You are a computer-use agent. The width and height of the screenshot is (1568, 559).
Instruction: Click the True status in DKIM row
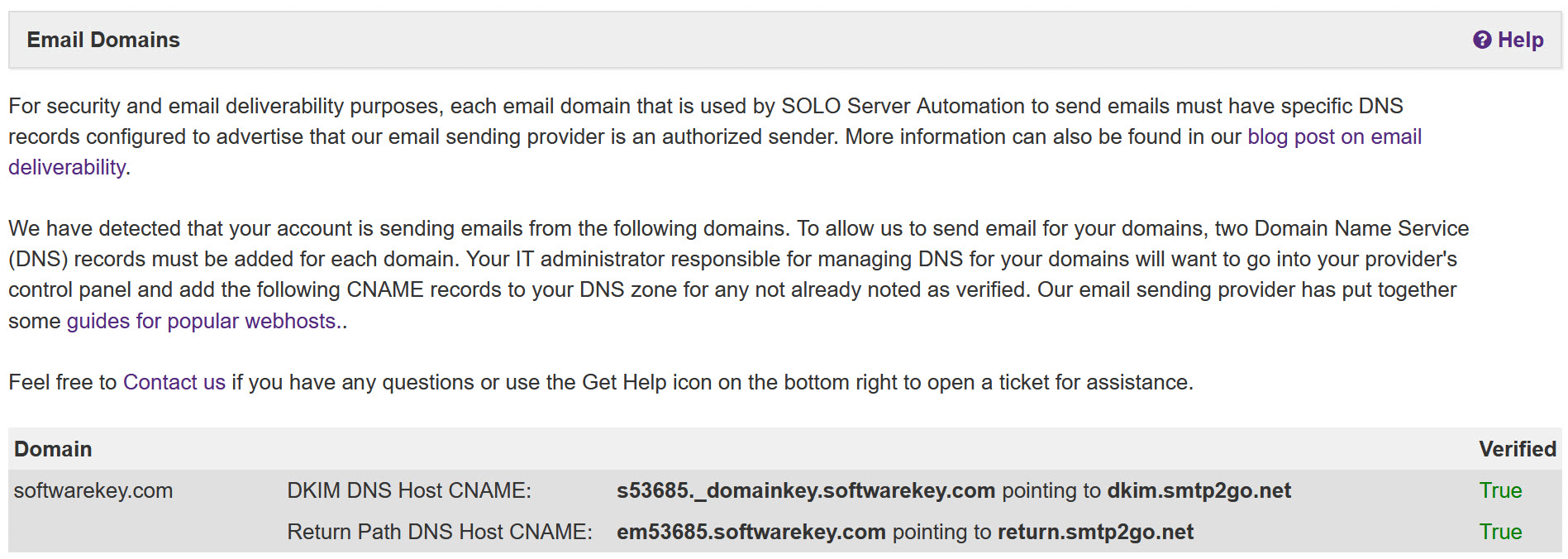(x=1500, y=490)
